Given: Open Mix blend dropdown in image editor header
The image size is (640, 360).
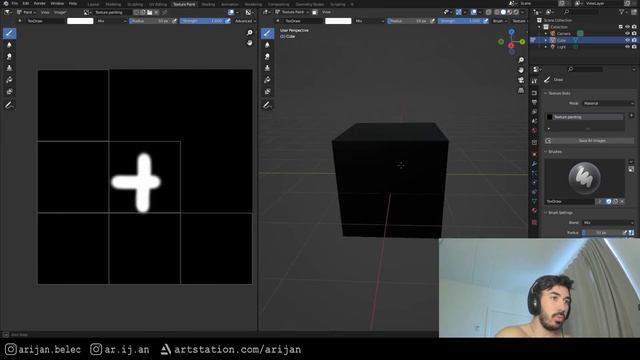Looking at the screenshot, I should (x=111, y=21).
